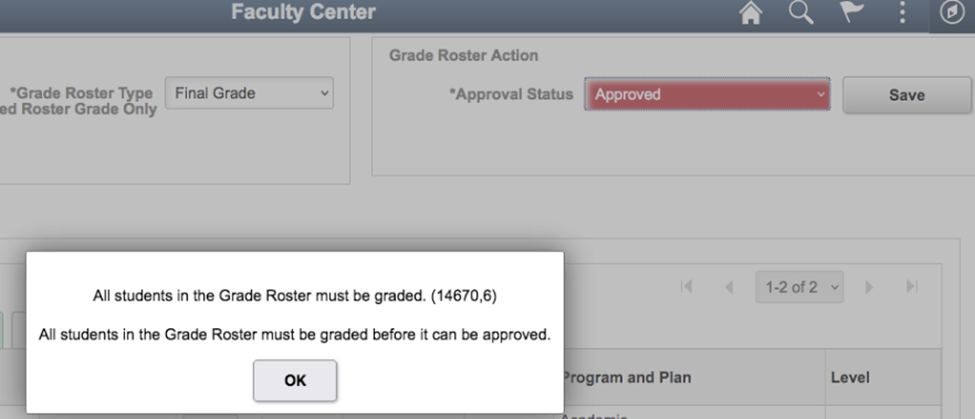The width and height of the screenshot is (975, 419).
Task: Go to the Home page icon
Action: click(x=751, y=13)
